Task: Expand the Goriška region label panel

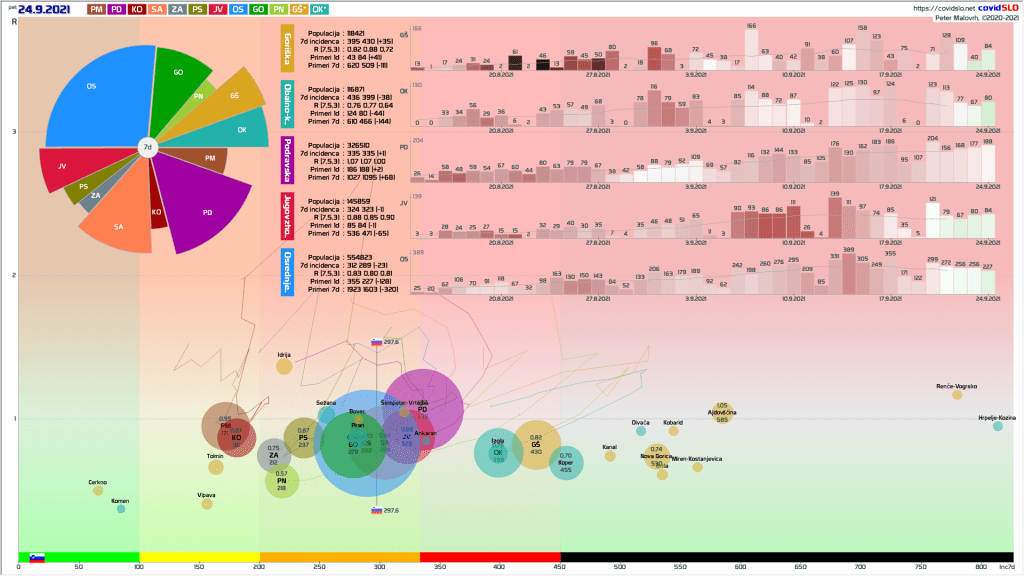Action: 288,48
